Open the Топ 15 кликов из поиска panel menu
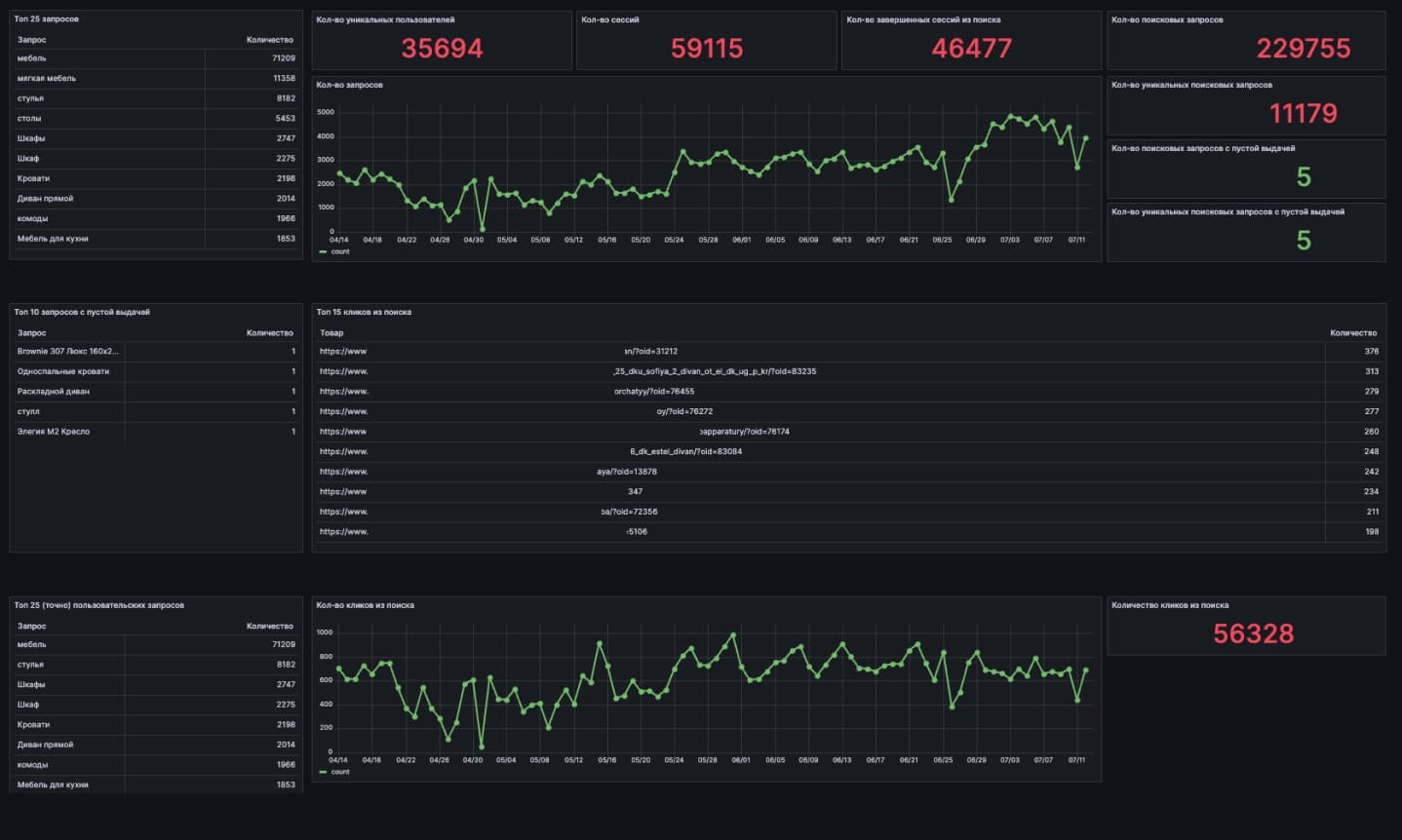This screenshot has width=1402, height=840. (x=364, y=313)
